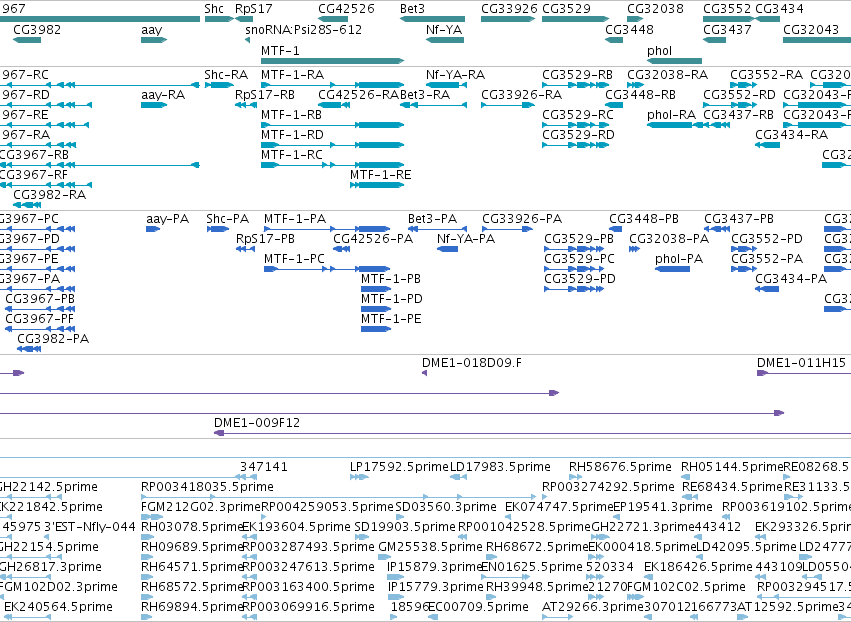Screen dimensions: 851x622
Task: Select the Bet3 gene label
Action: tap(412, 9)
